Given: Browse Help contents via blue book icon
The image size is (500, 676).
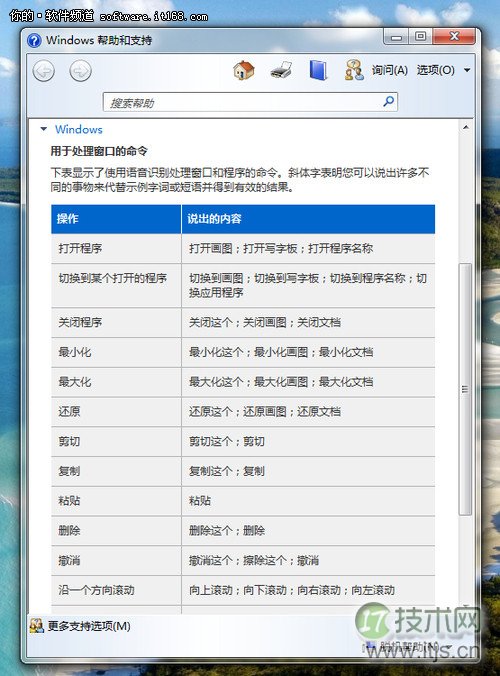Looking at the screenshot, I should coord(318,70).
